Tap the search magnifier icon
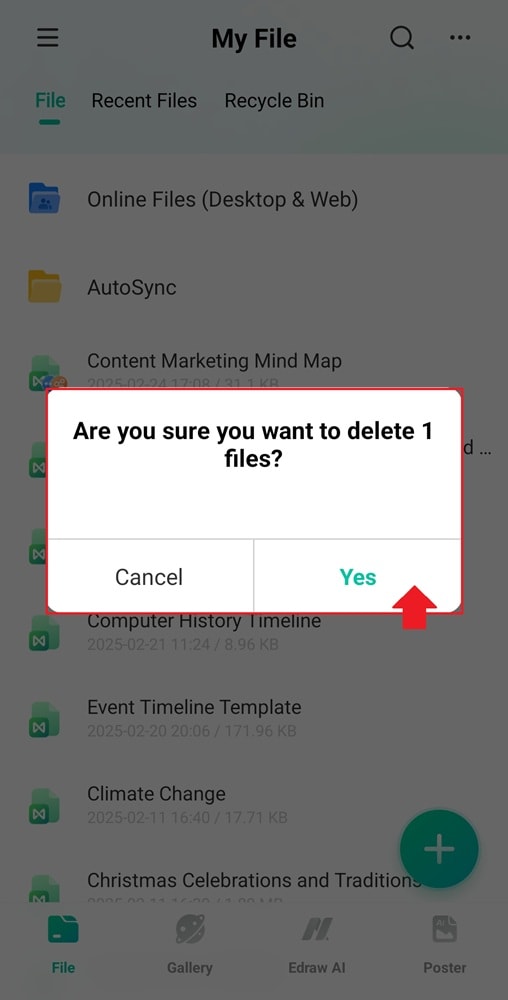 point(402,38)
